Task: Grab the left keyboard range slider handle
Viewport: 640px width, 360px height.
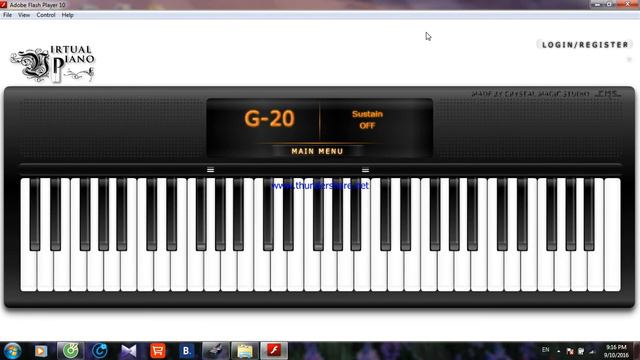Action: tap(211, 170)
